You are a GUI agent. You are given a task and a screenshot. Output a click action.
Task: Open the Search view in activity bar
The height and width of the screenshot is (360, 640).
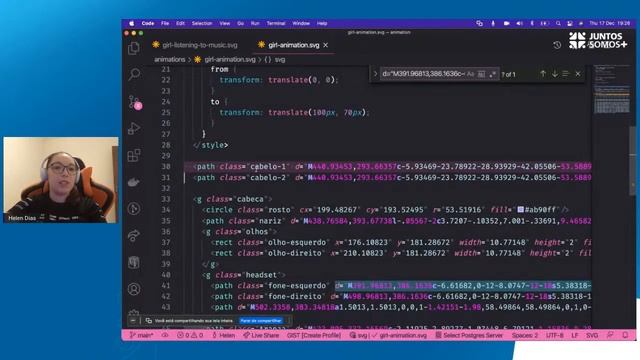click(x=134, y=74)
